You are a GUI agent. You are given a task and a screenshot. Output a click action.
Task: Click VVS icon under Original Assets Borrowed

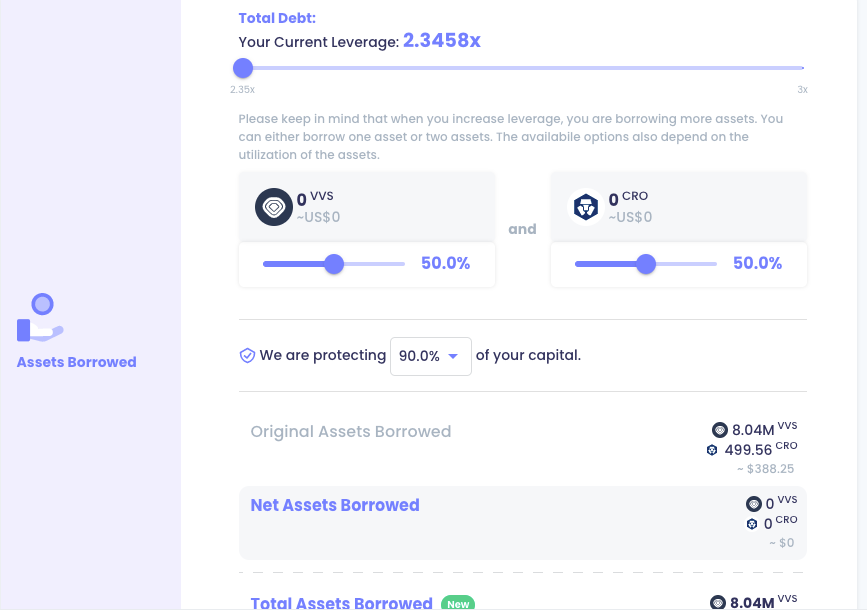point(719,430)
